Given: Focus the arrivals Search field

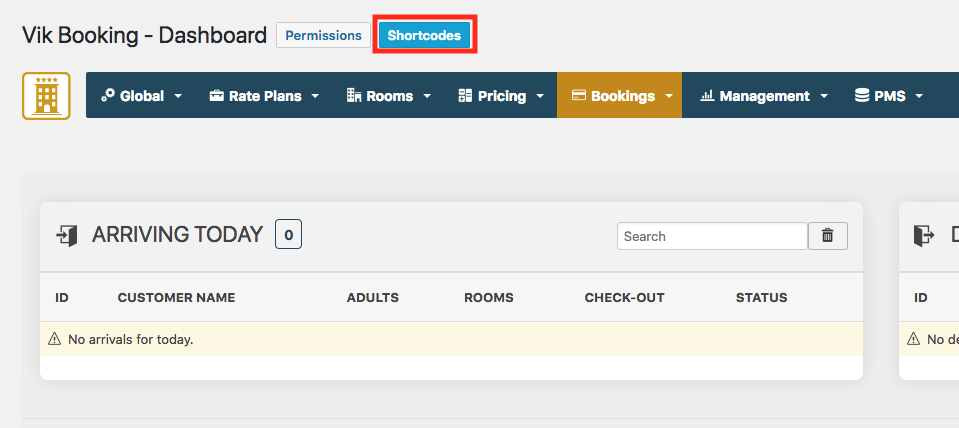Looking at the screenshot, I should (x=713, y=236).
